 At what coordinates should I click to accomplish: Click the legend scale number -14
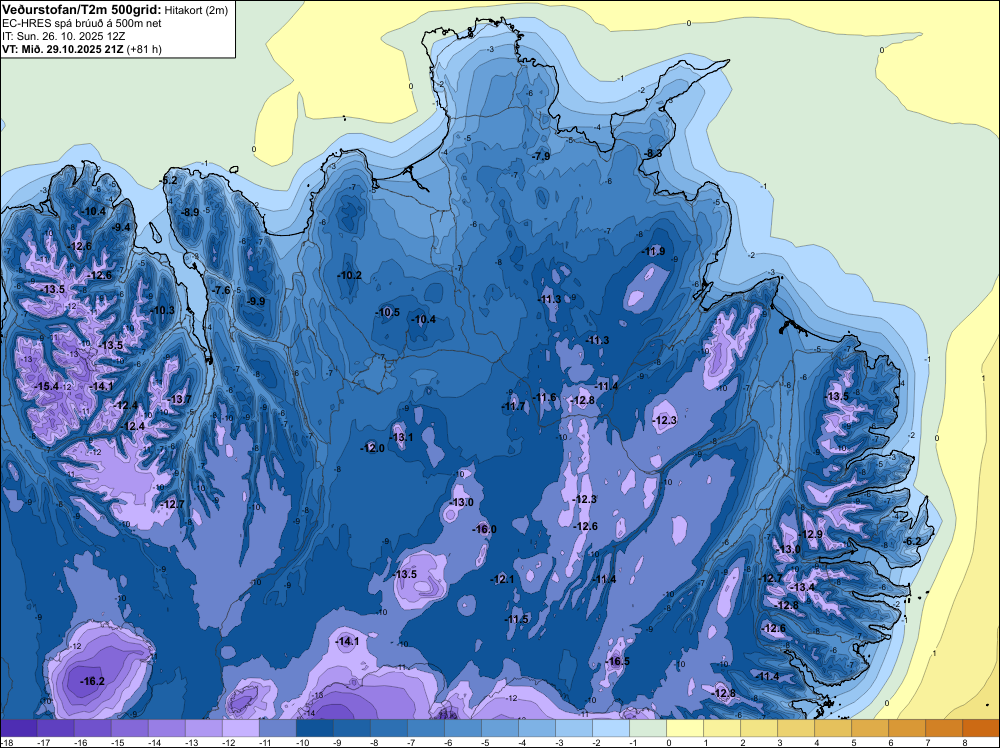pyautogui.click(x=154, y=743)
